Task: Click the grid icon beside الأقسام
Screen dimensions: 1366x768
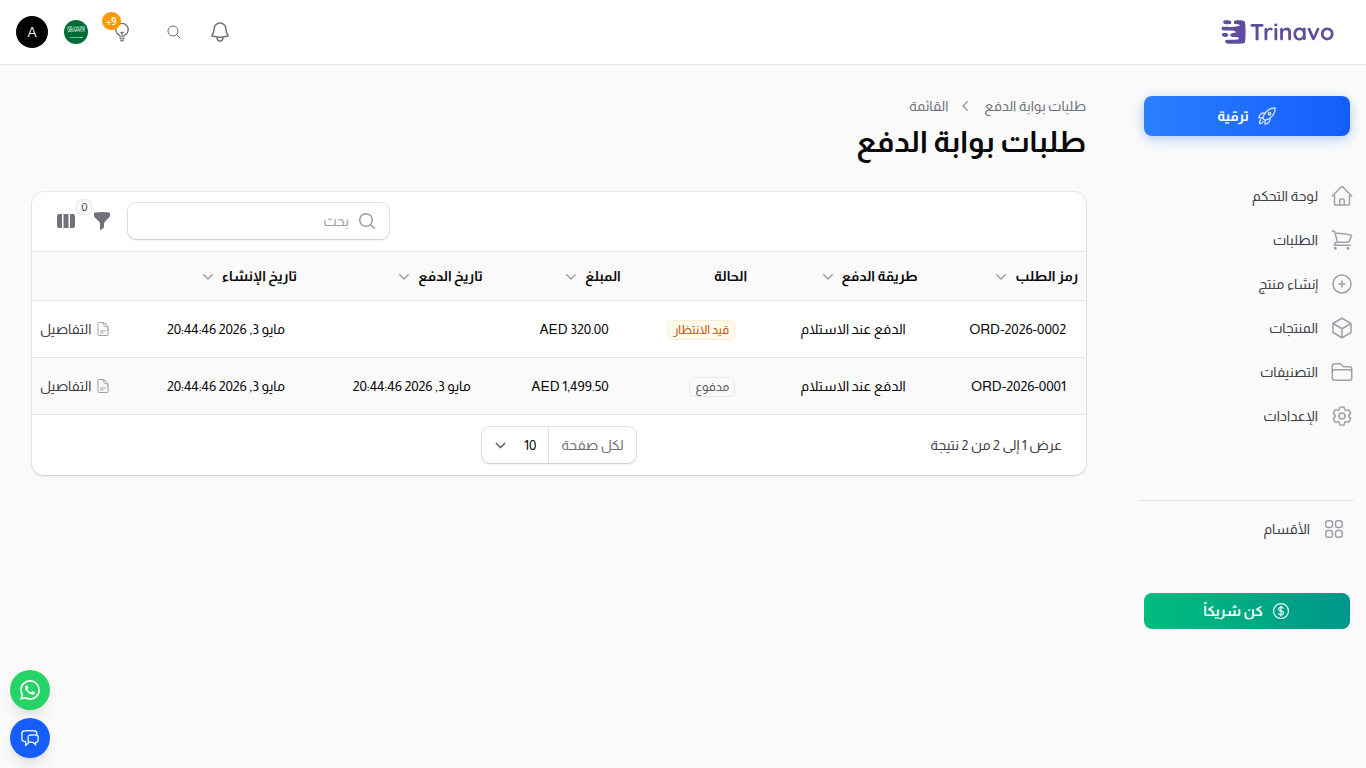Action: click(x=1333, y=529)
